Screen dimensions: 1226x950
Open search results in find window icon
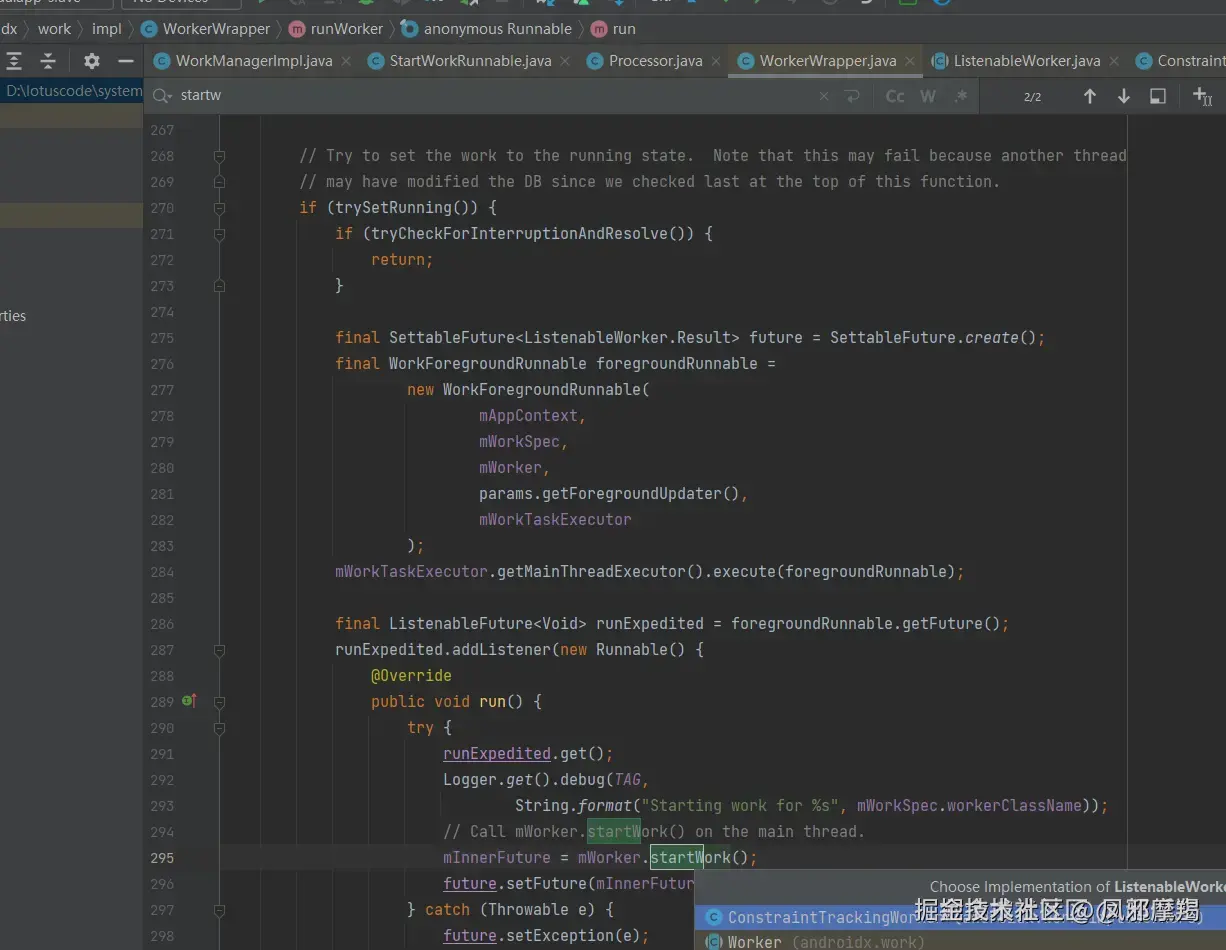point(1158,97)
